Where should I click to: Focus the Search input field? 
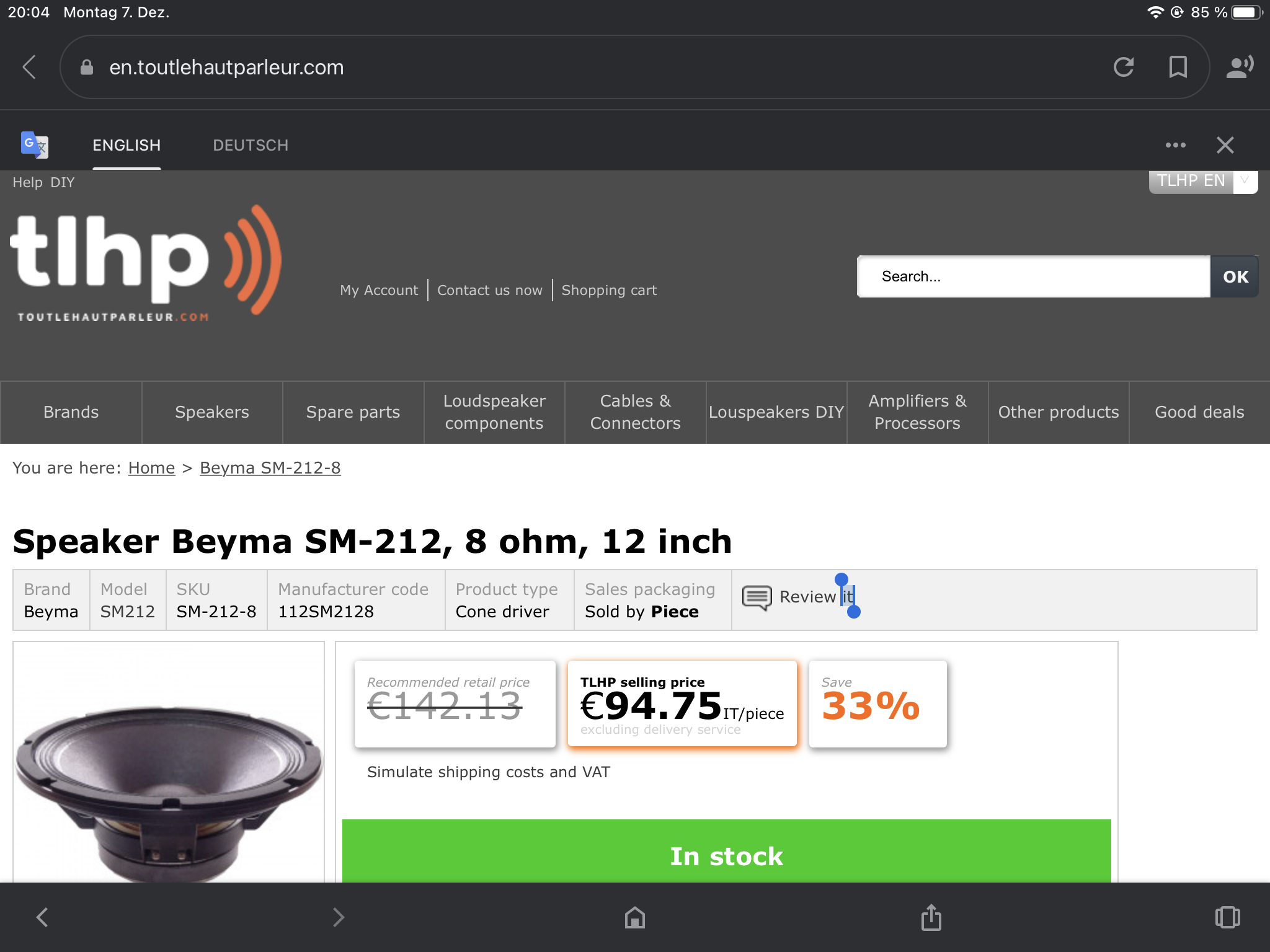[1033, 276]
